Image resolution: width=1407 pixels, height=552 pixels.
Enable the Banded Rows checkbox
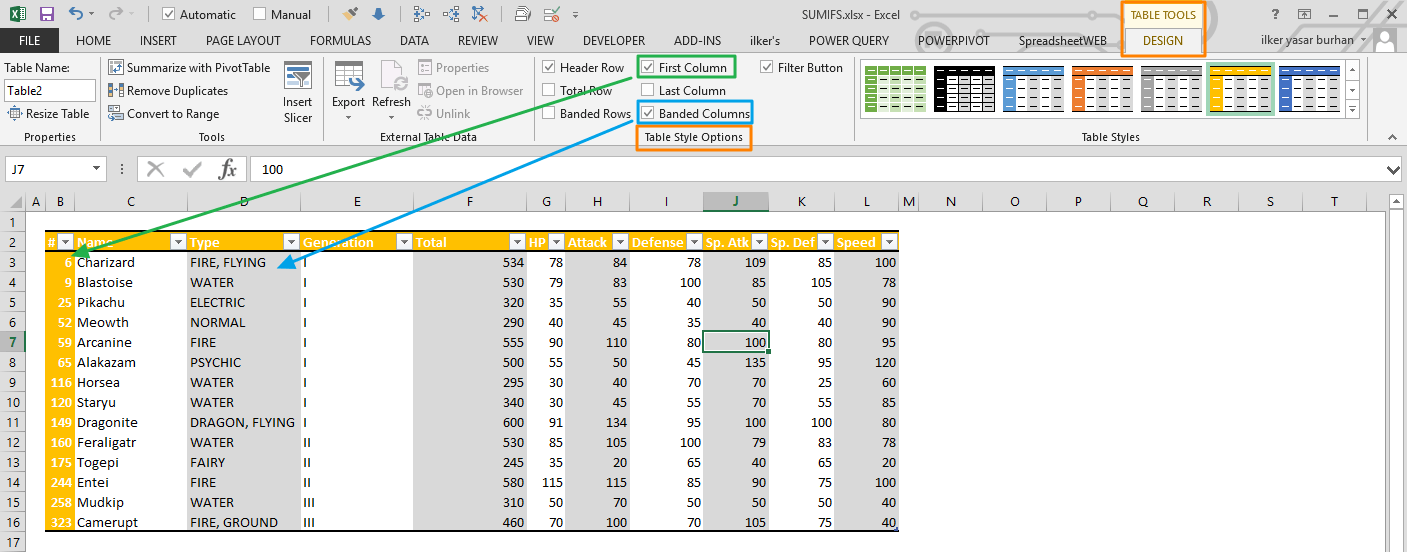click(x=549, y=114)
